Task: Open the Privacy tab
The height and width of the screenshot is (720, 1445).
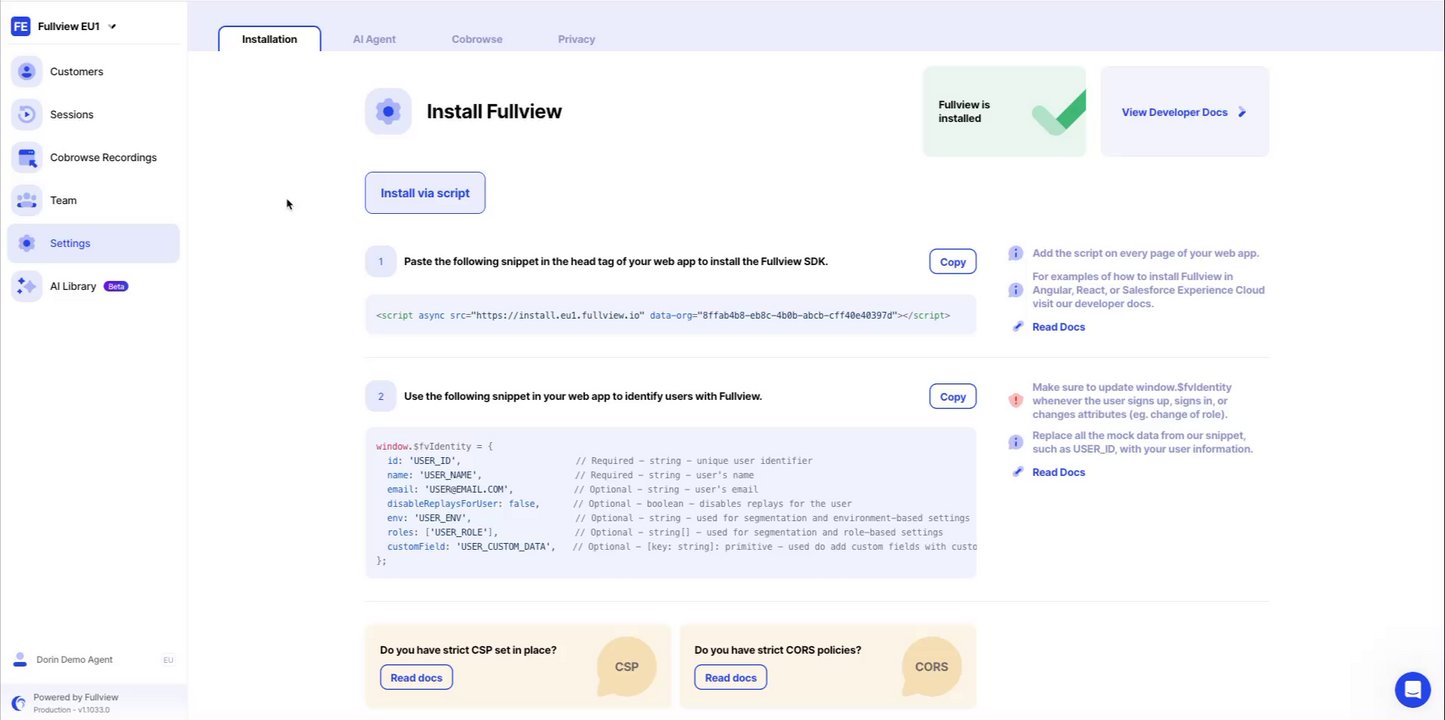Action: [x=576, y=39]
